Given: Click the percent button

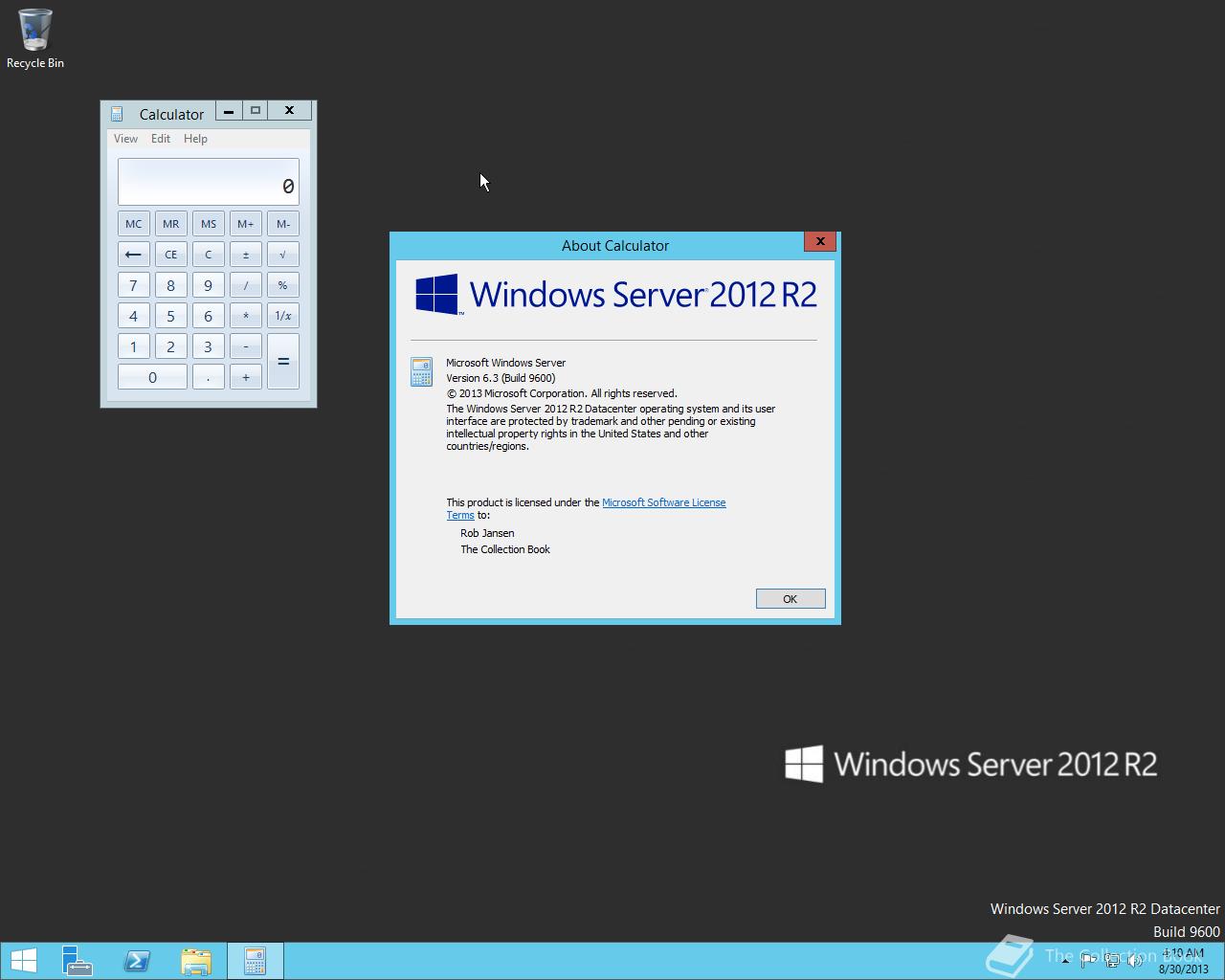Looking at the screenshot, I should point(283,285).
